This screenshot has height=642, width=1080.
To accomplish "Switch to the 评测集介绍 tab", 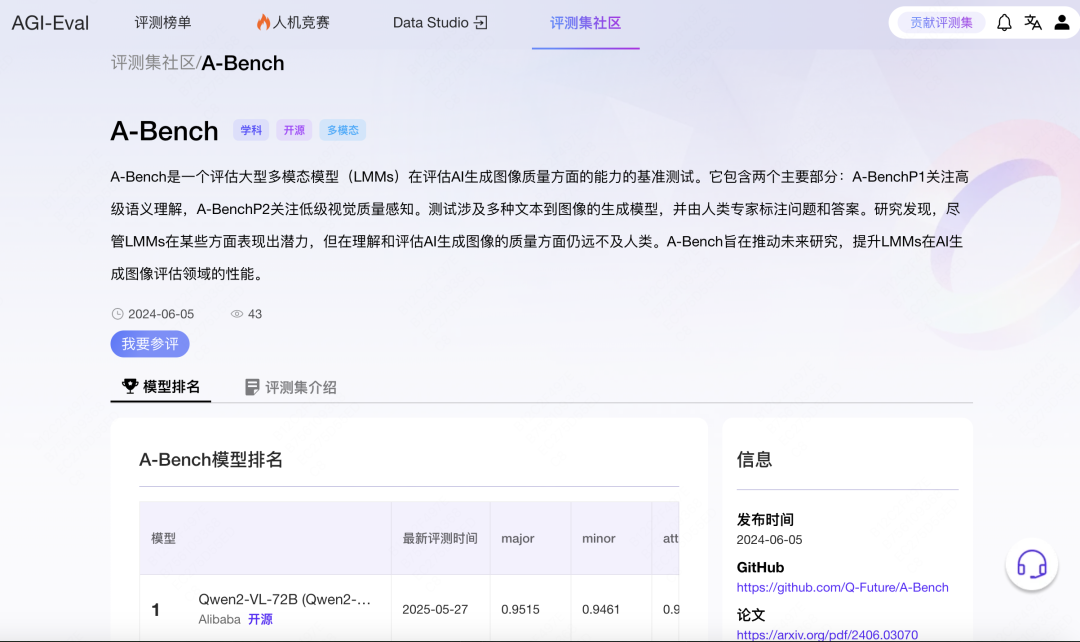I will click(291, 387).
